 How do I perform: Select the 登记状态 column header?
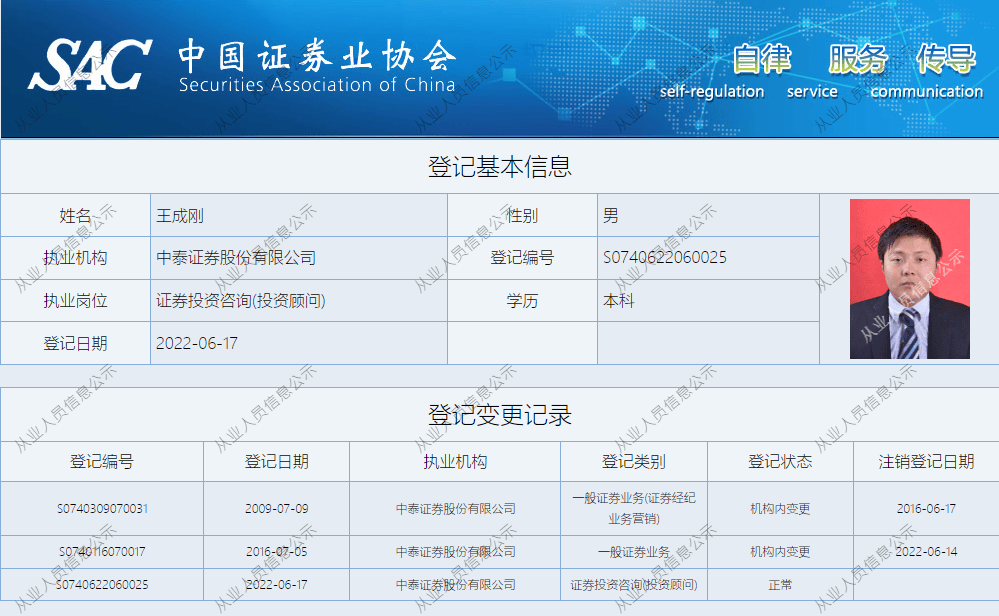[x=779, y=461]
